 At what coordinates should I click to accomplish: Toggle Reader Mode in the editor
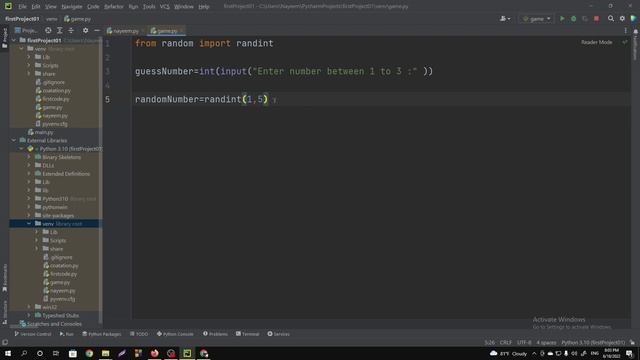(x=596, y=42)
